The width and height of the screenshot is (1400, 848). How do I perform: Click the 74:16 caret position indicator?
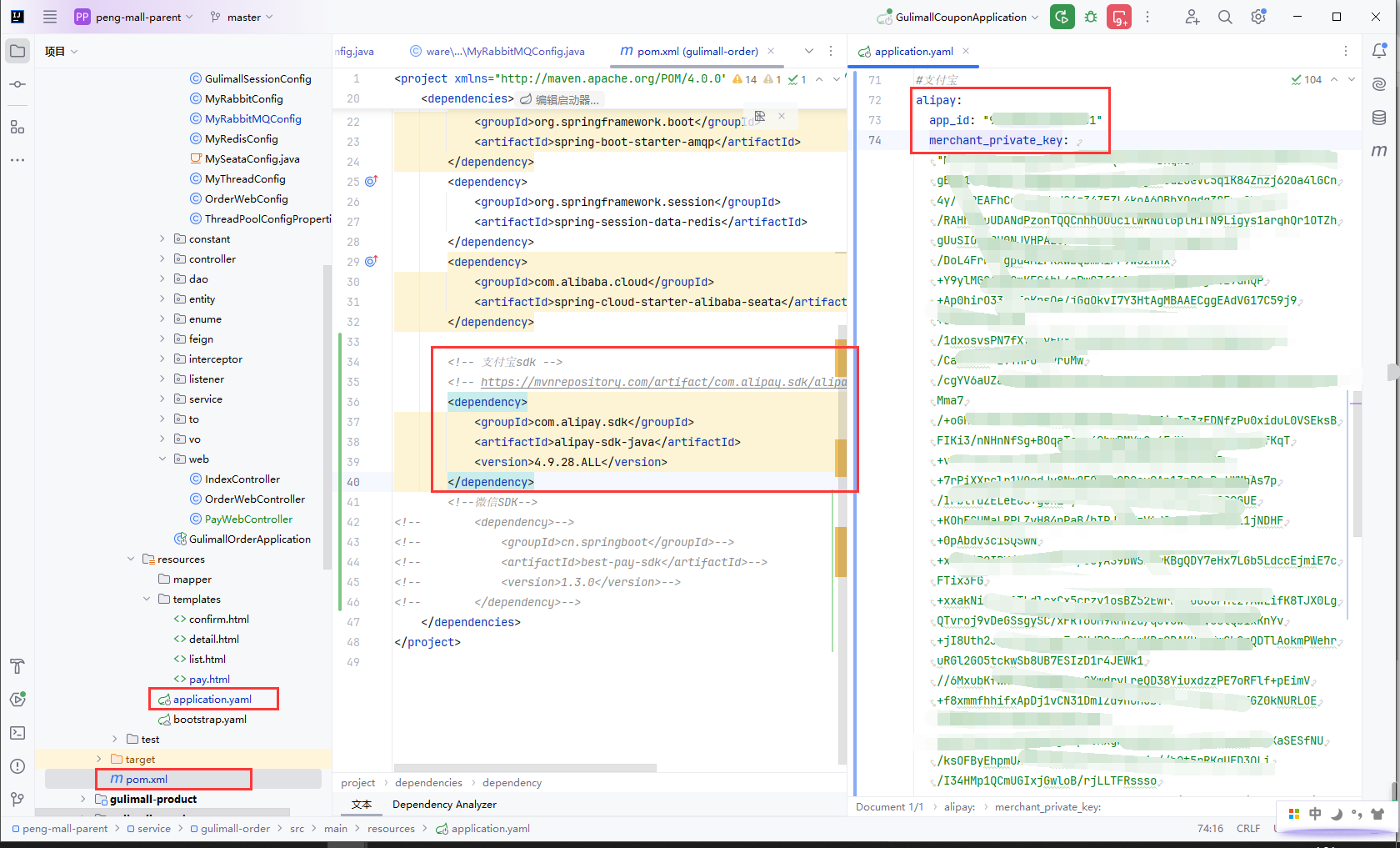pos(1210,828)
